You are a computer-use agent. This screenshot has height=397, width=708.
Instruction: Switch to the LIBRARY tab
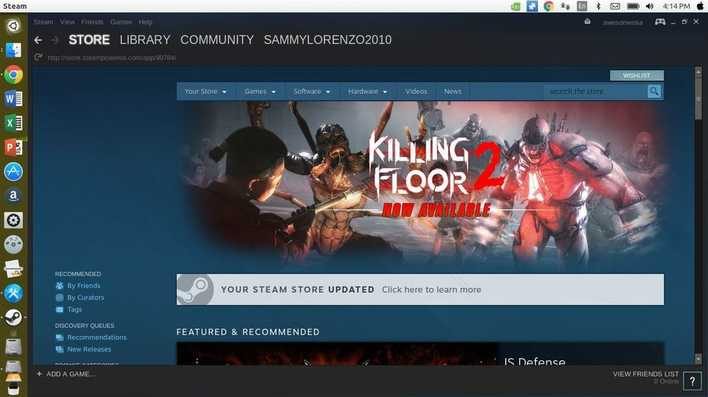point(145,40)
